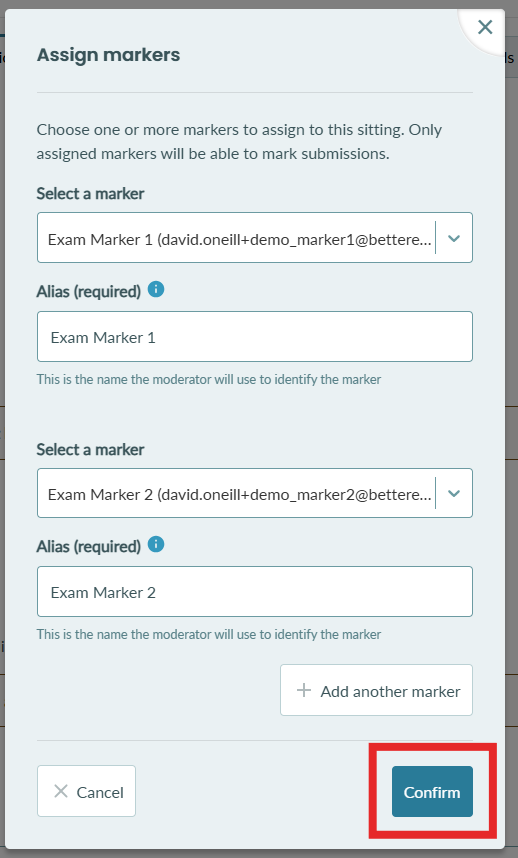
Task: Confirm the marker assignment
Action: tap(432, 792)
